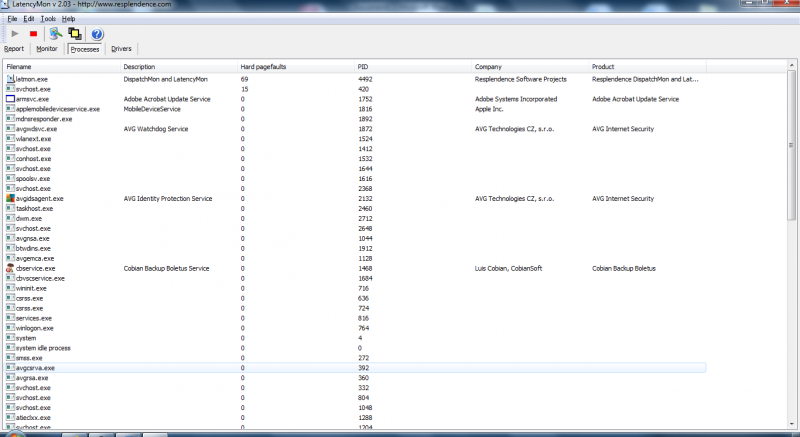The image size is (800, 437).
Task: Switch to the Drivers tab
Action: point(121,49)
